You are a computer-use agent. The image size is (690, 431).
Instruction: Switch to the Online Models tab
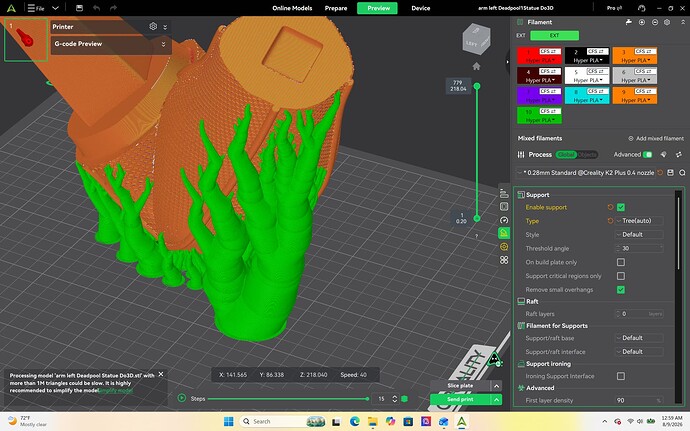tap(292, 8)
